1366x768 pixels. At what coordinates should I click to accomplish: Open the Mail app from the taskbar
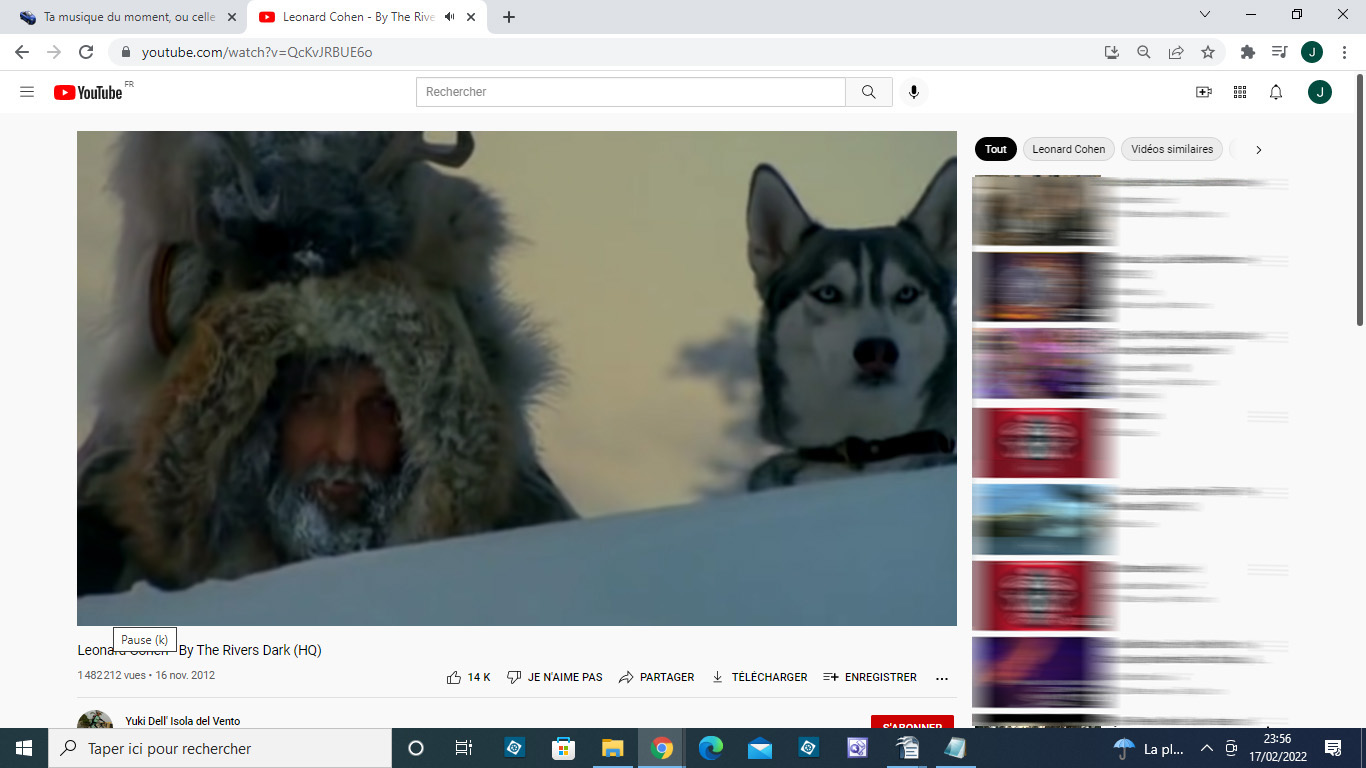tap(759, 748)
